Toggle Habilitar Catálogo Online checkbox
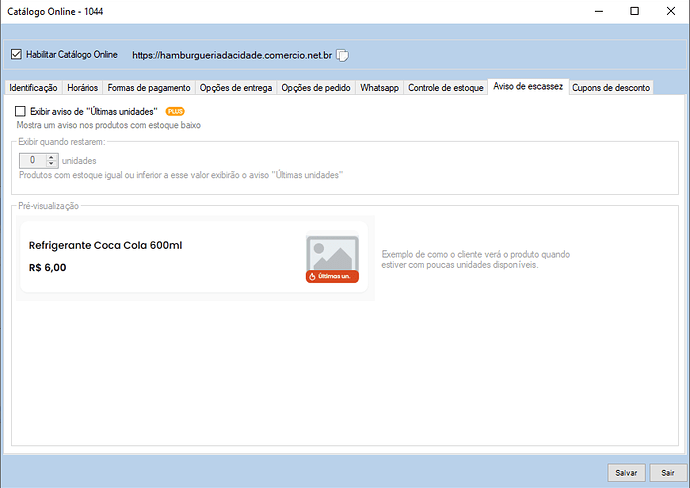The height and width of the screenshot is (488, 690). [x=16, y=55]
